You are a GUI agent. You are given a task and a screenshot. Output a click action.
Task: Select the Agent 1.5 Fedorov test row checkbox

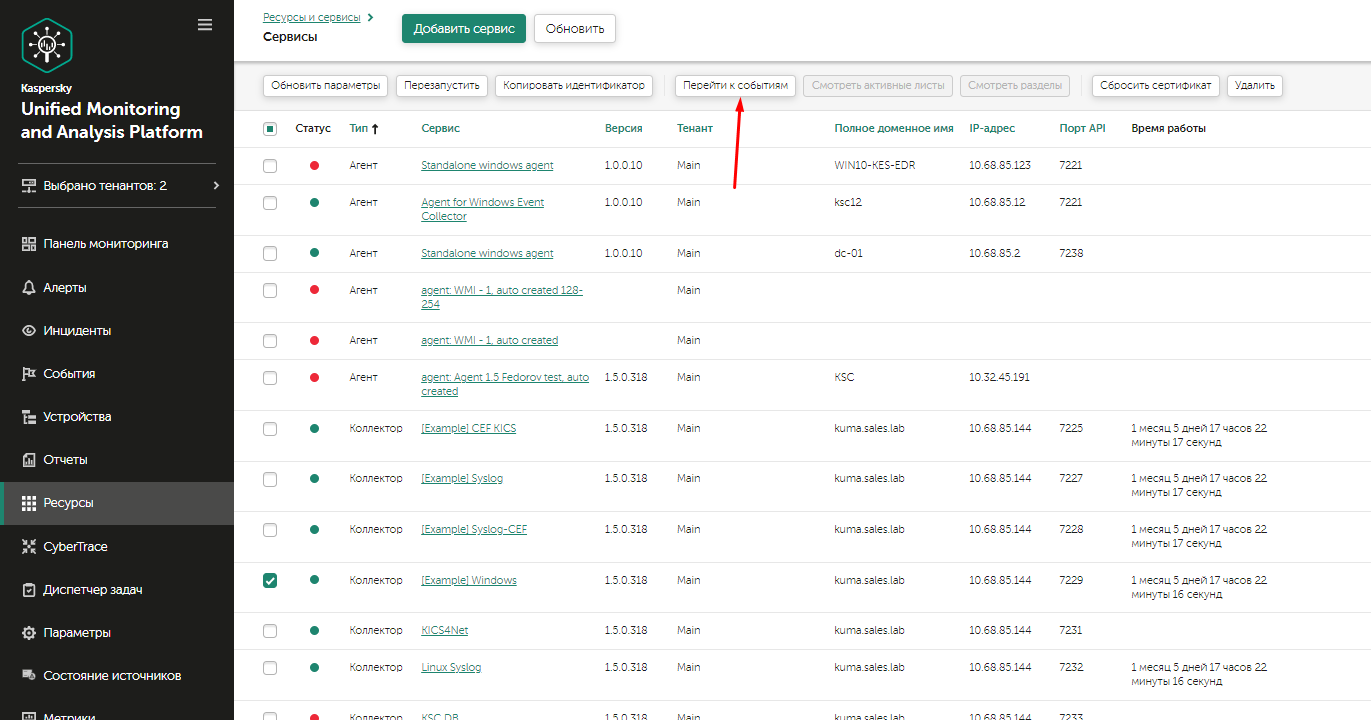270,378
